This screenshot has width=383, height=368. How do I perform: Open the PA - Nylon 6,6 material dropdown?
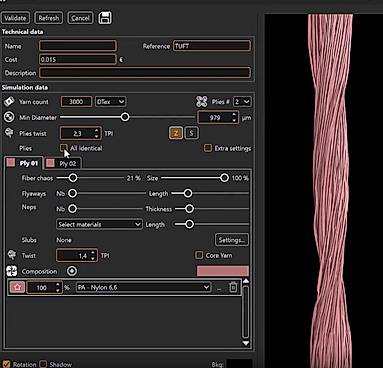(x=143, y=287)
